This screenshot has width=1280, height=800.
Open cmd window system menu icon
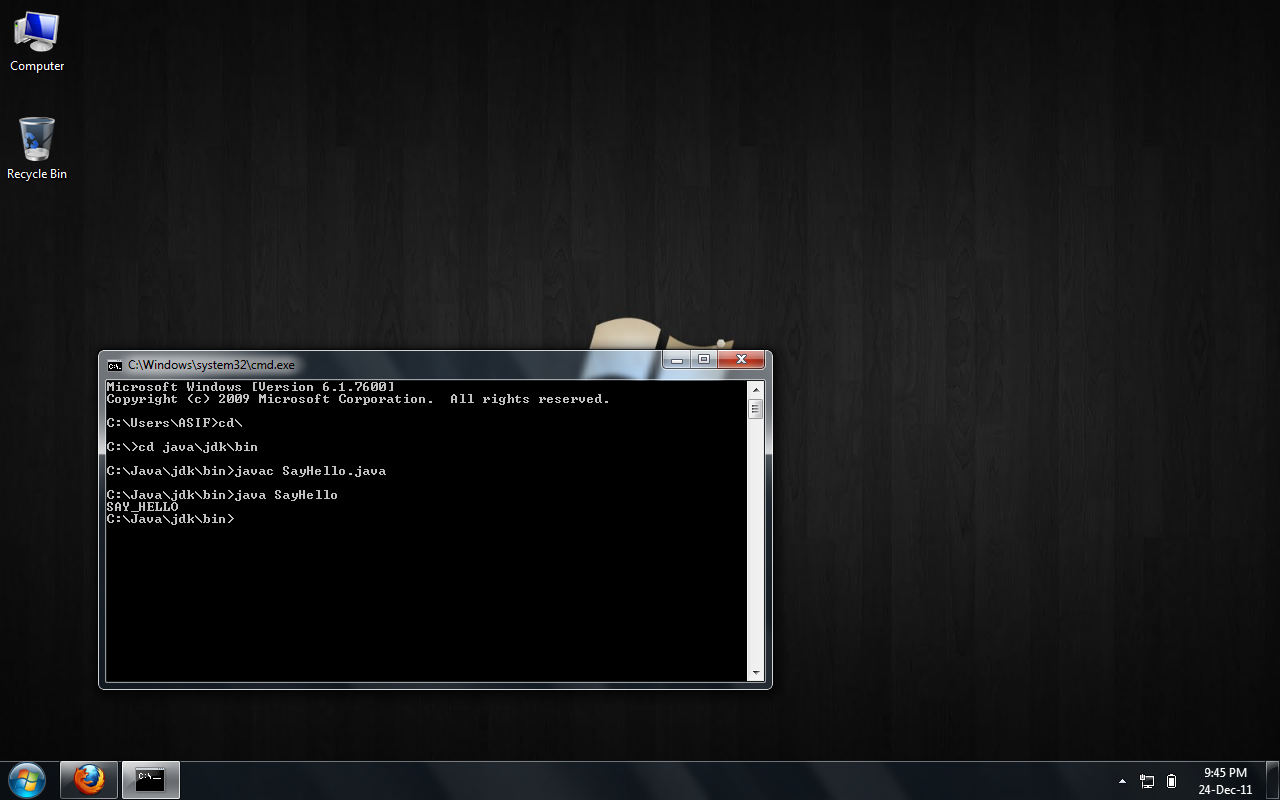click(115, 365)
